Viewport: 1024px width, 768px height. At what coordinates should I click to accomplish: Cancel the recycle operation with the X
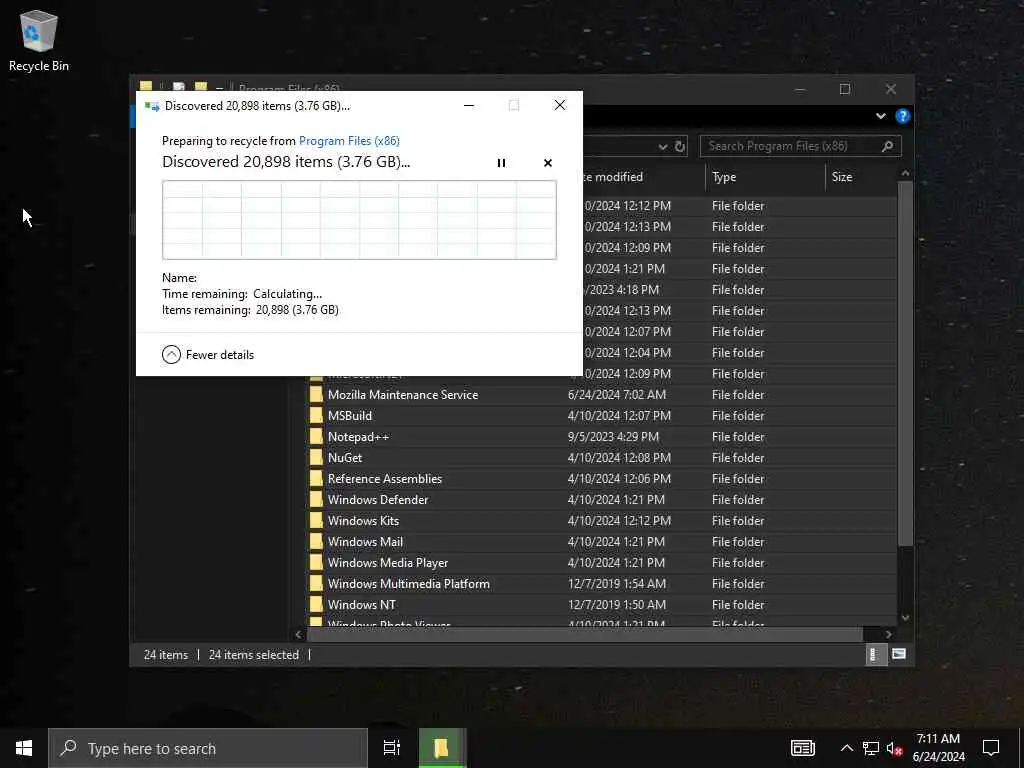[x=548, y=163]
